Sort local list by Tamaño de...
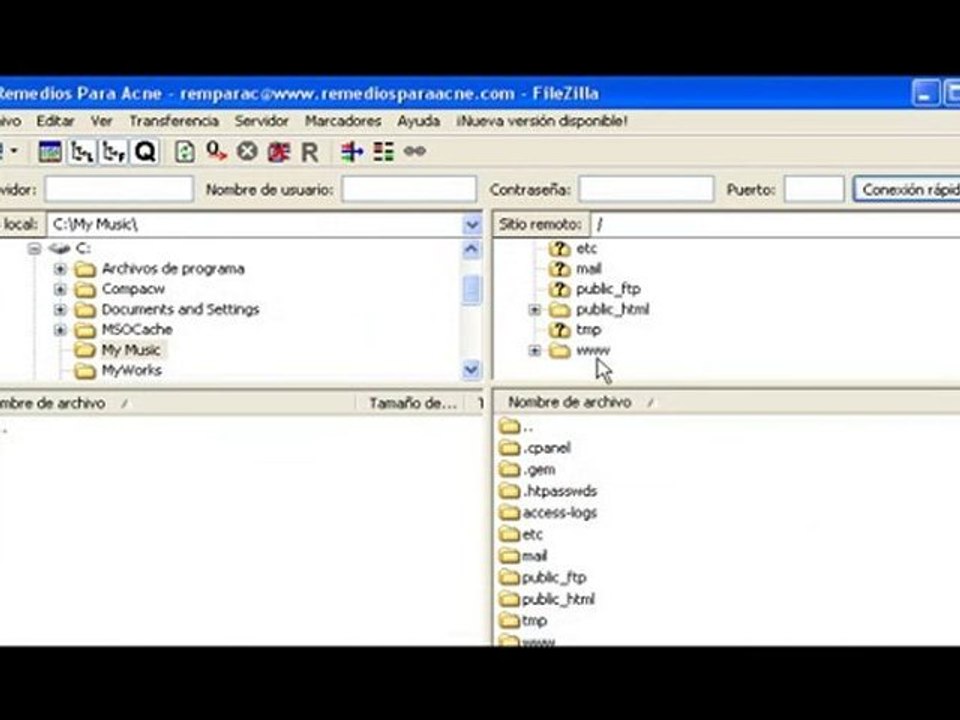The height and width of the screenshot is (720, 960). coord(413,403)
